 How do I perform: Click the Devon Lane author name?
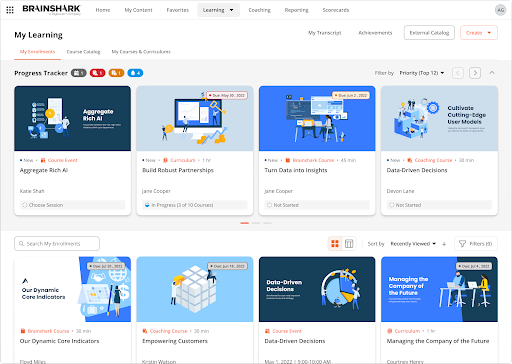400,191
